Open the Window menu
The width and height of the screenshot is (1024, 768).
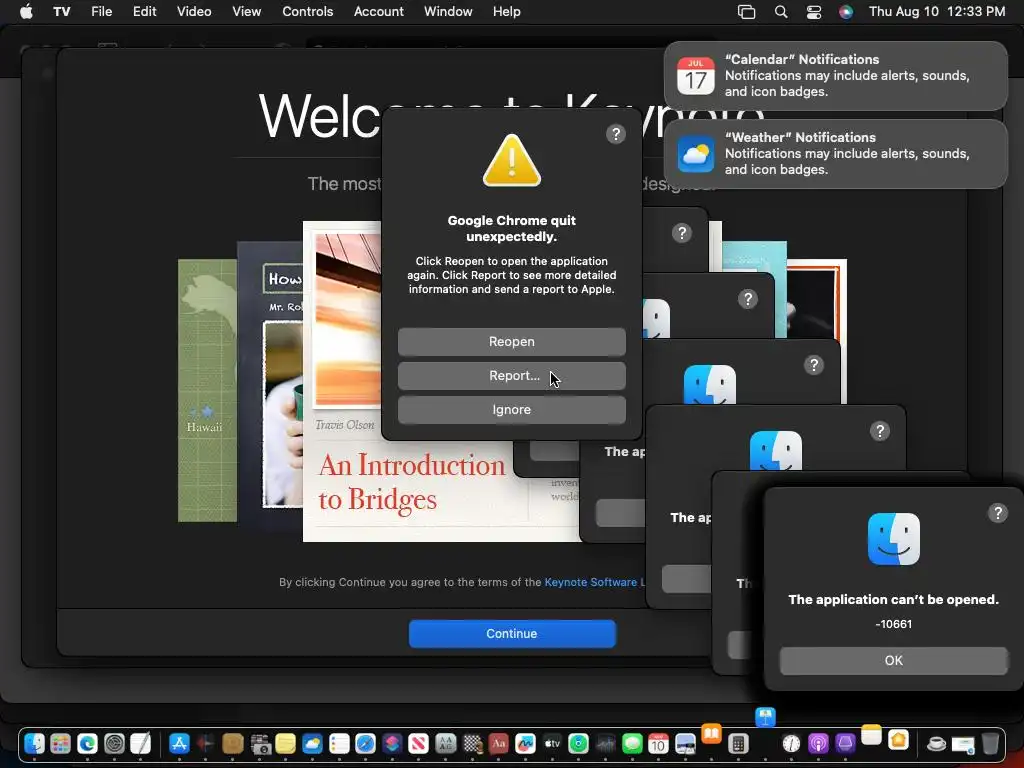click(448, 12)
